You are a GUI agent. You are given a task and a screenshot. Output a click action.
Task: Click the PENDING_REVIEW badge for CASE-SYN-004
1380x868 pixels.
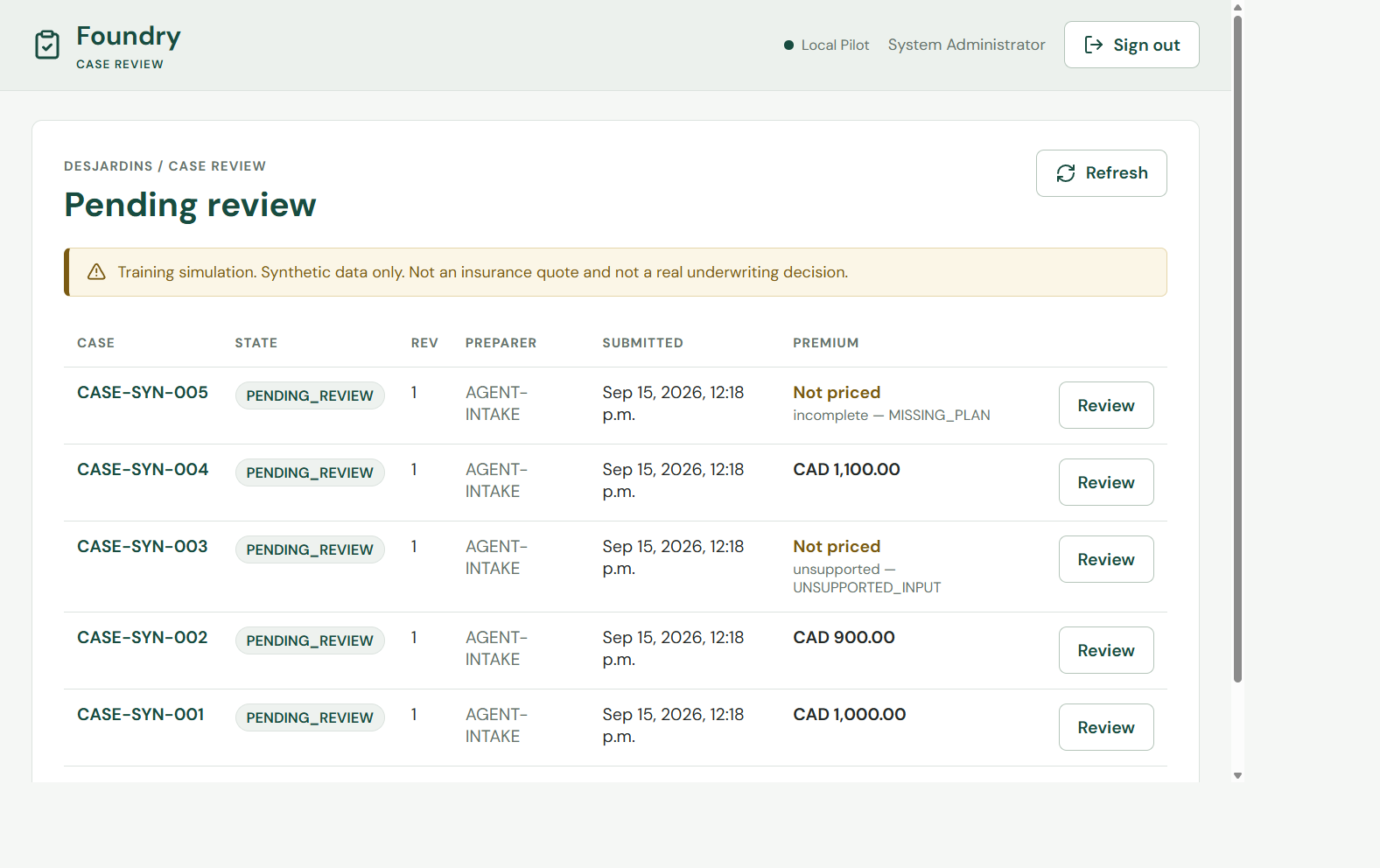click(310, 472)
